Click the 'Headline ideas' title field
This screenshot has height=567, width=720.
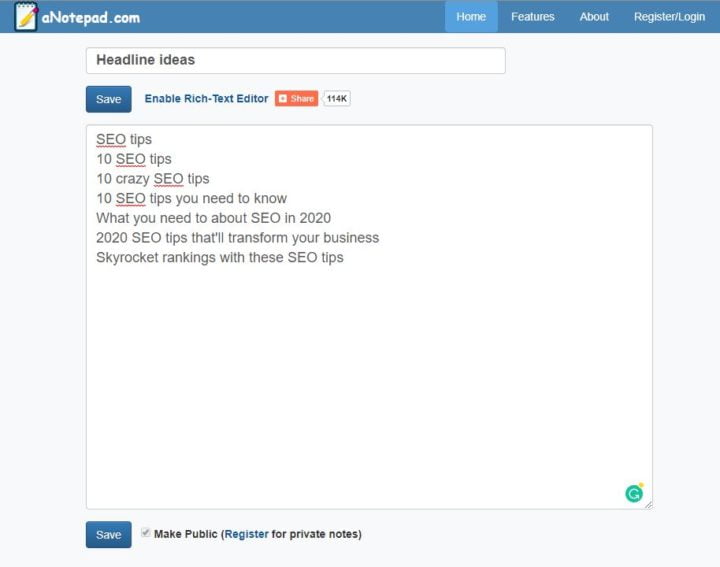[295, 60]
